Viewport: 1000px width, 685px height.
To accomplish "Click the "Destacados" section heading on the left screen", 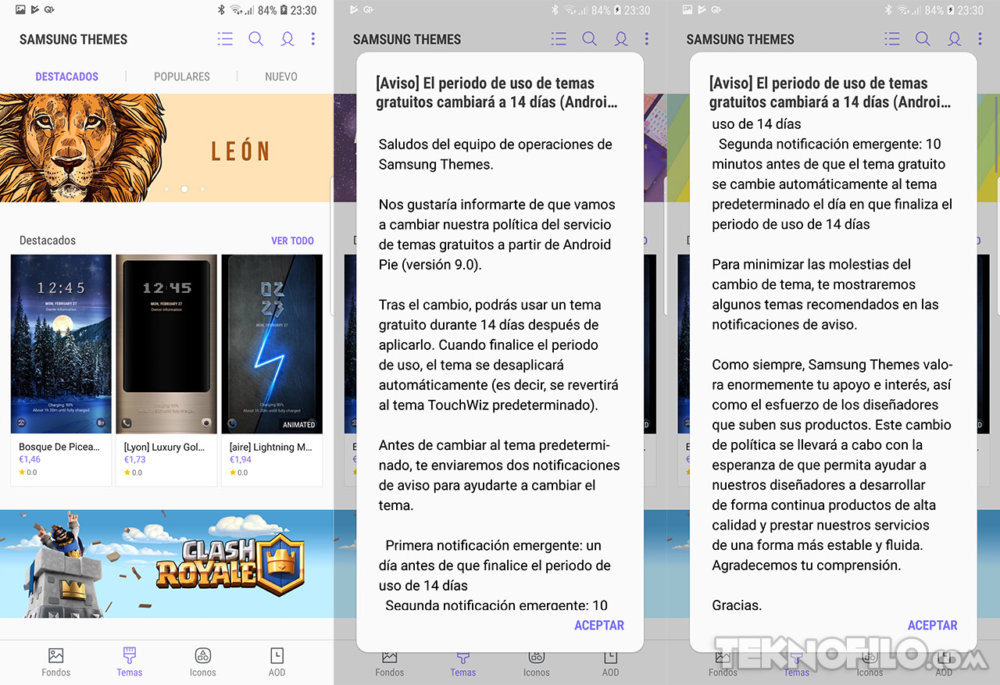I will pos(47,240).
